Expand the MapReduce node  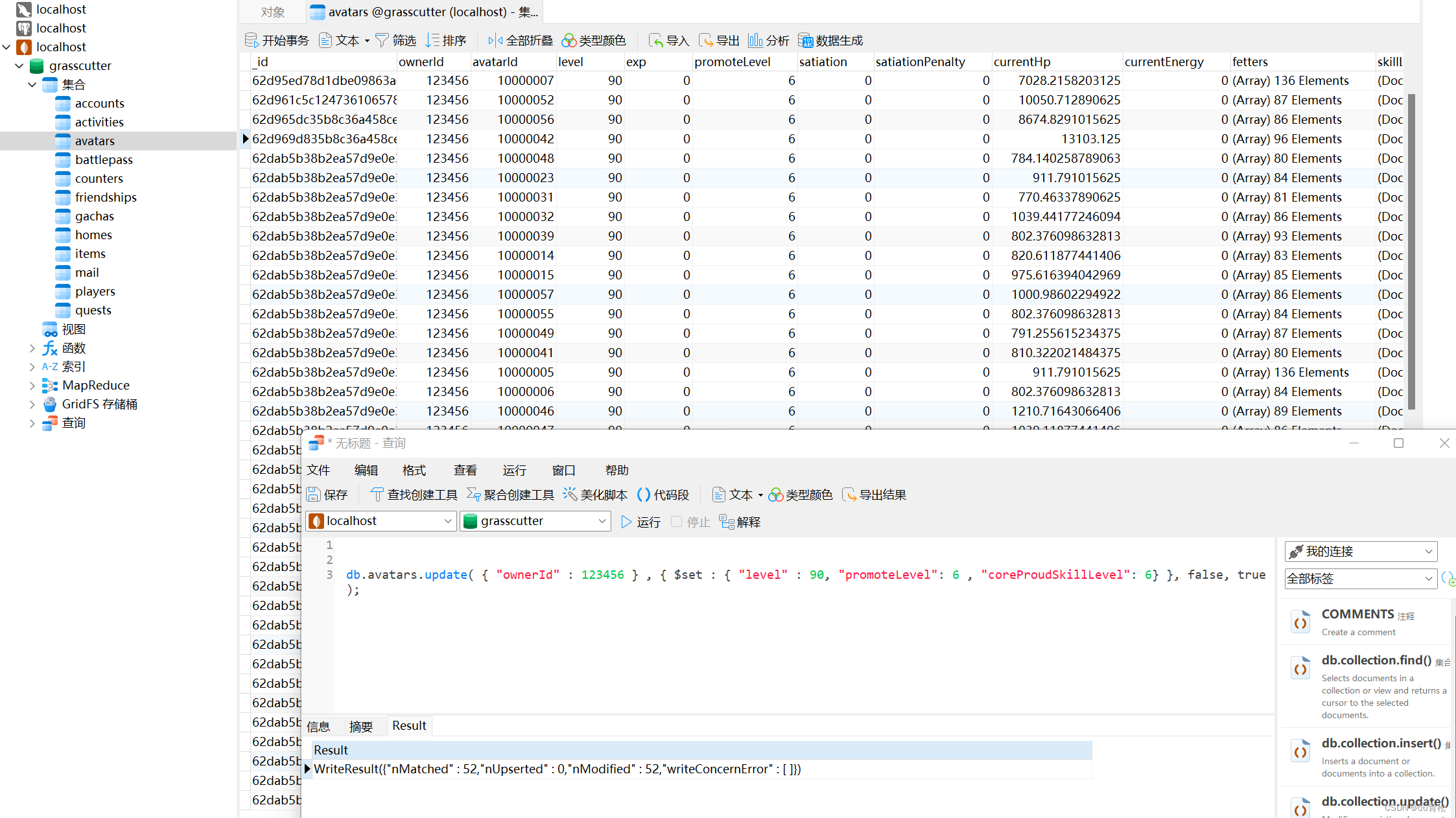click(32, 386)
